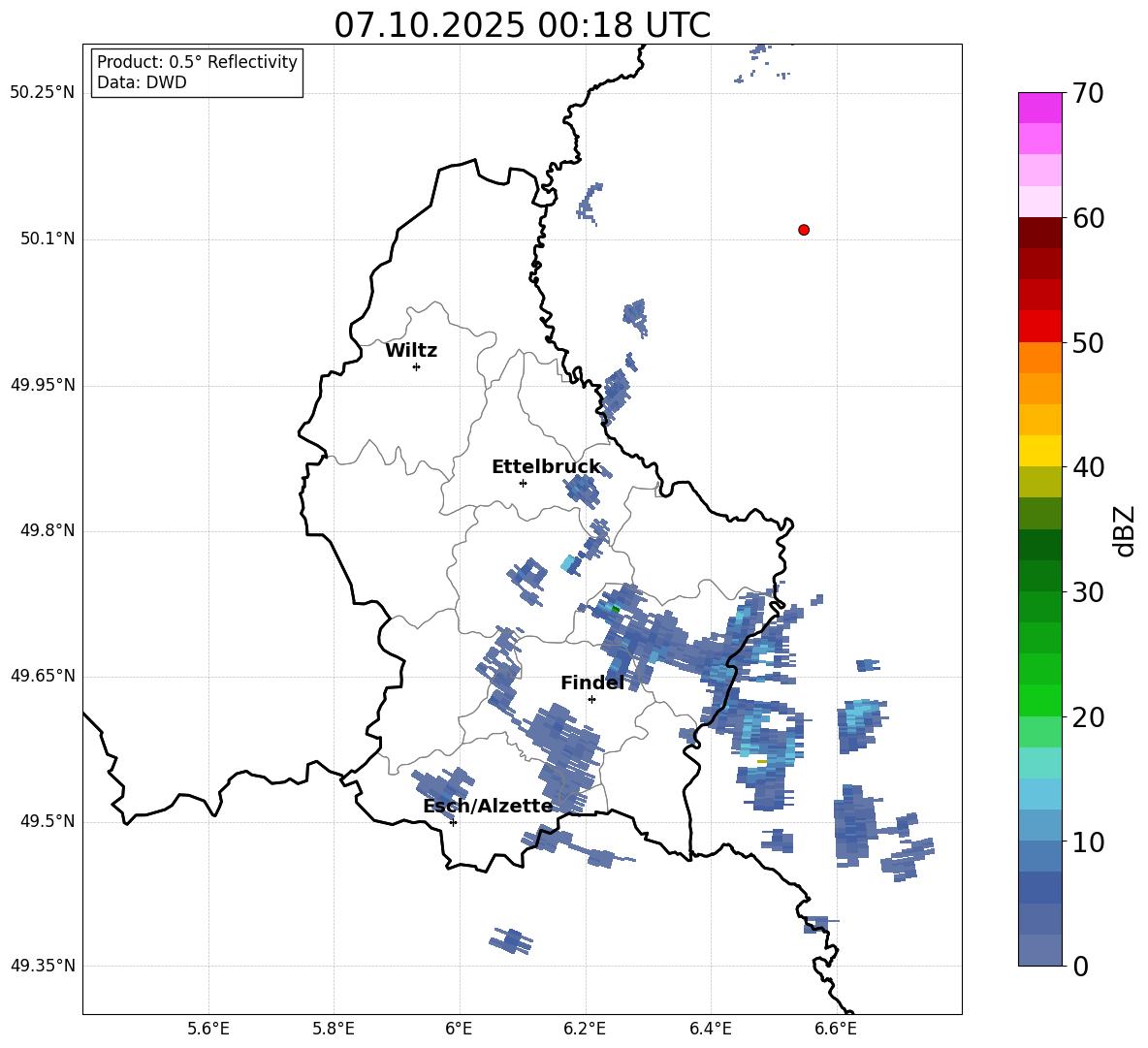Click the red dot radar site marker
Image resolution: width=1148 pixels, height=1048 pixels.
[x=803, y=230]
